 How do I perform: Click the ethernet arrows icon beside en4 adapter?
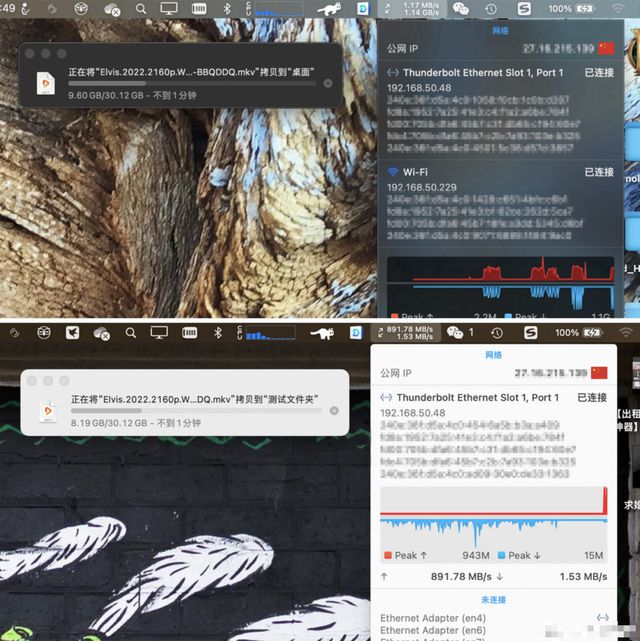coord(603,617)
